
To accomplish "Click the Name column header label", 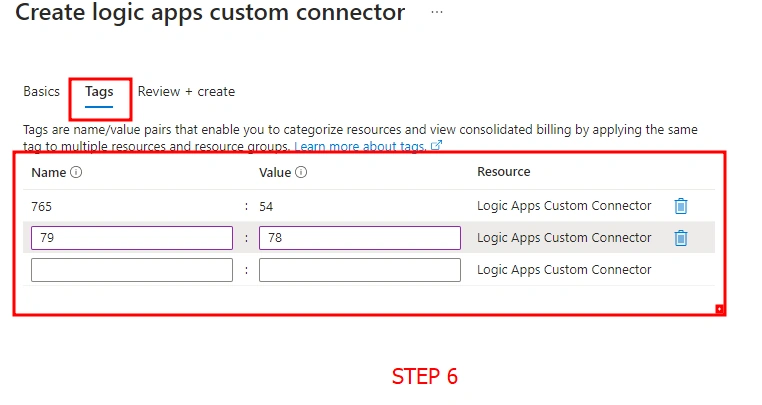I will [49, 173].
